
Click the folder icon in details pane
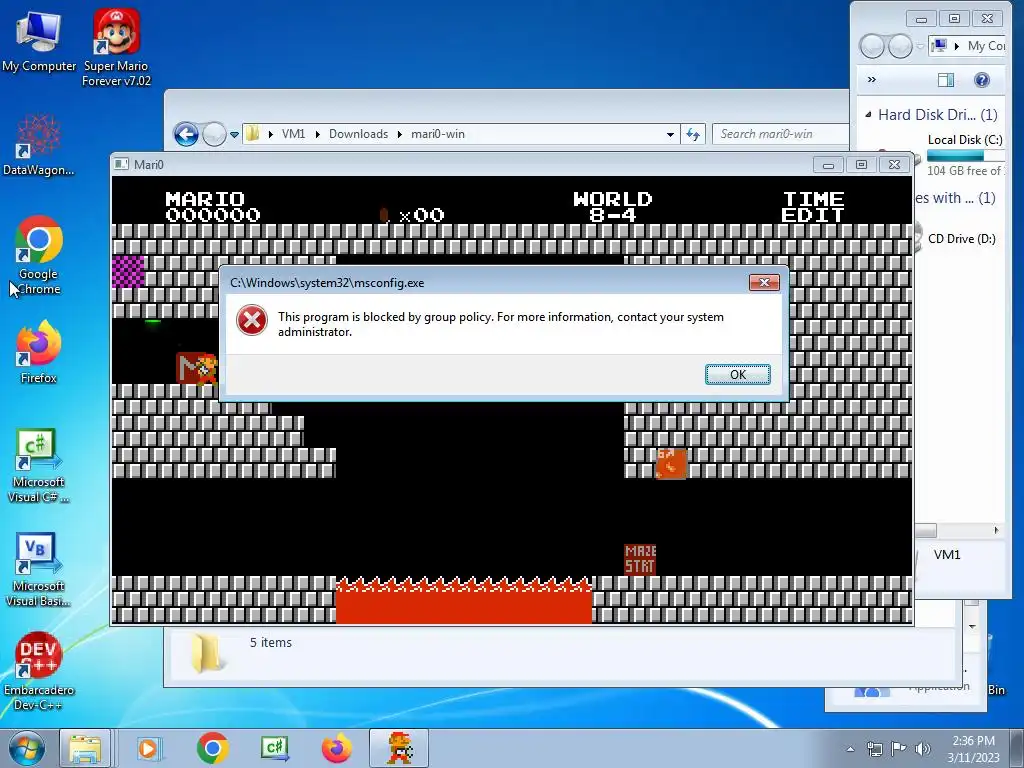pyautogui.click(x=206, y=653)
